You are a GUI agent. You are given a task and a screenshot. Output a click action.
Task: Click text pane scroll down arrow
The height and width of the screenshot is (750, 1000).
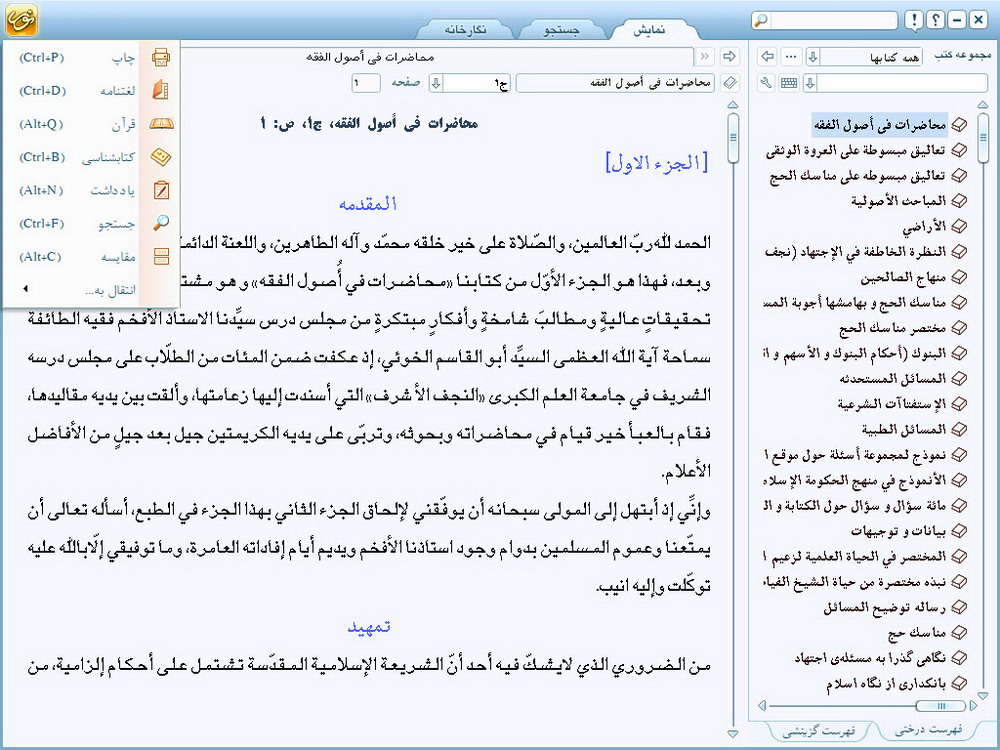[x=733, y=733]
